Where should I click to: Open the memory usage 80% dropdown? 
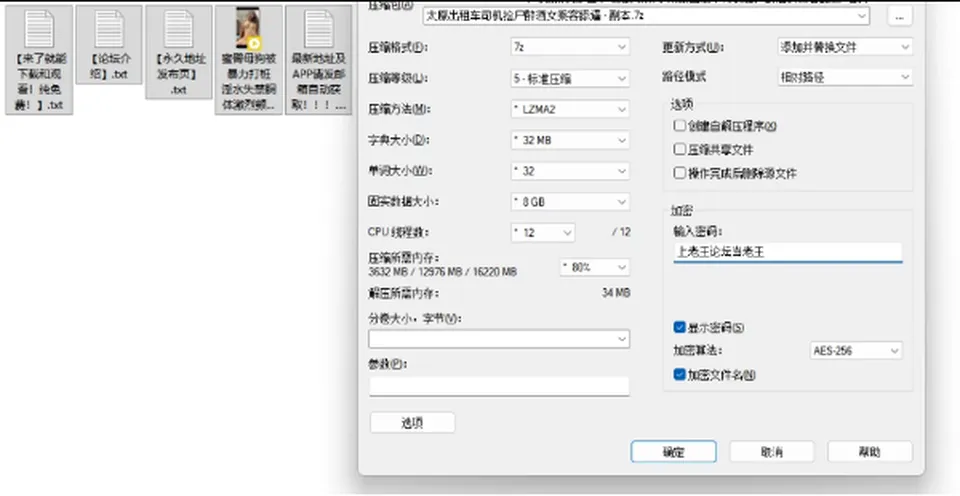click(x=594, y=267)
